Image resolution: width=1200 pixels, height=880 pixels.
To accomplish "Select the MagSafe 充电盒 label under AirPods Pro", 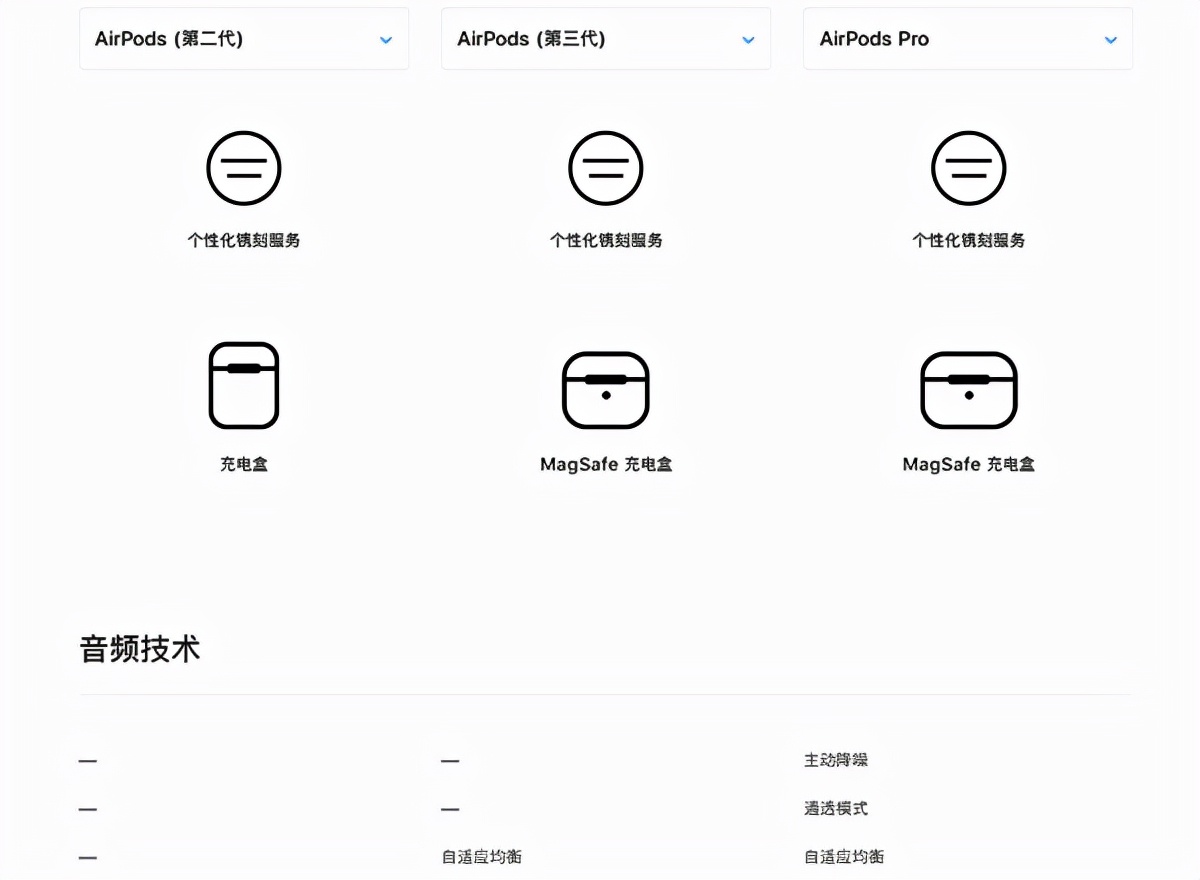I will pyautogui.click(x=968, y=465).
